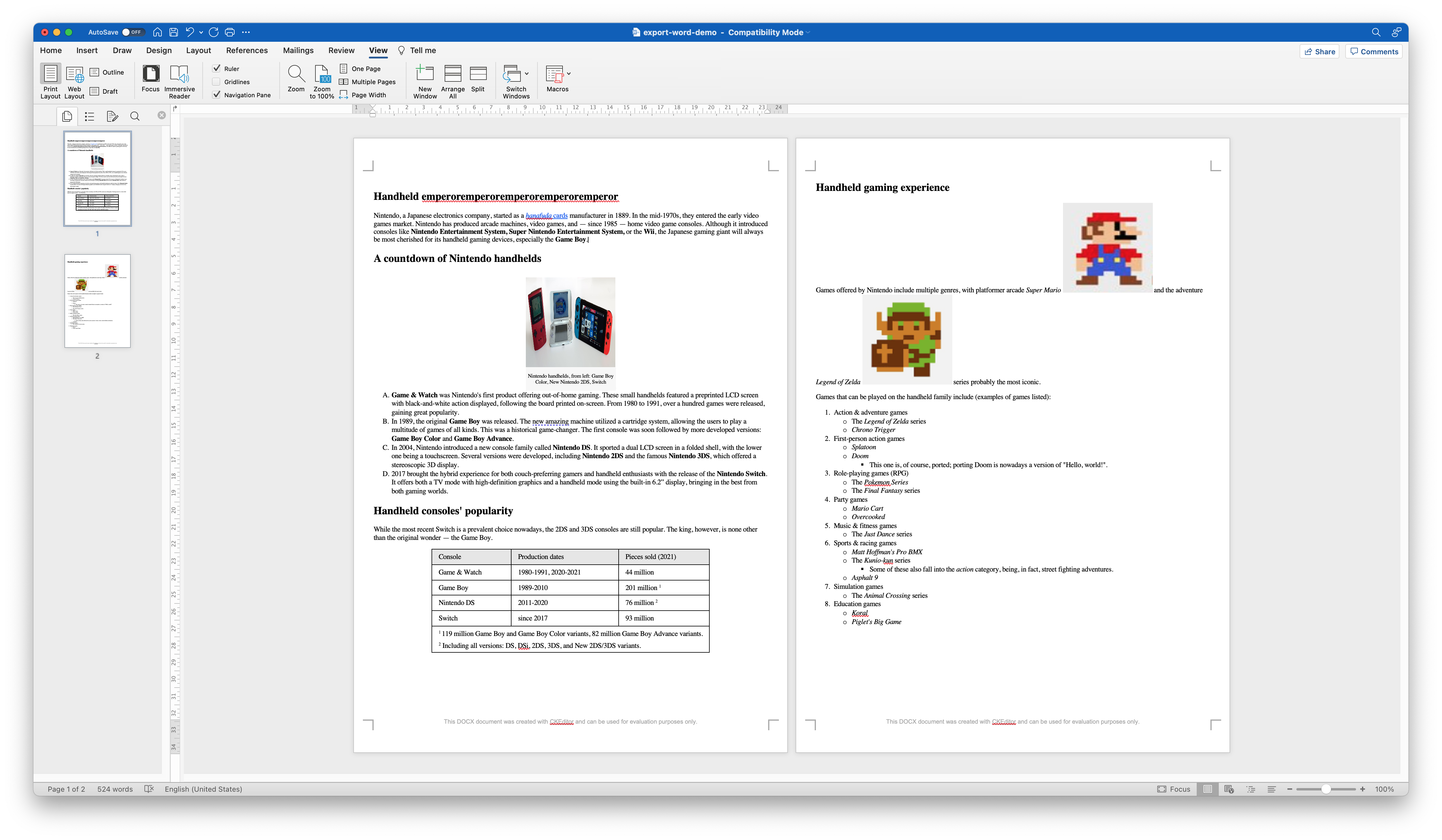This screenshot has height=840, width=1442.
Task: Click the Share button
Action: point(1320,52)
